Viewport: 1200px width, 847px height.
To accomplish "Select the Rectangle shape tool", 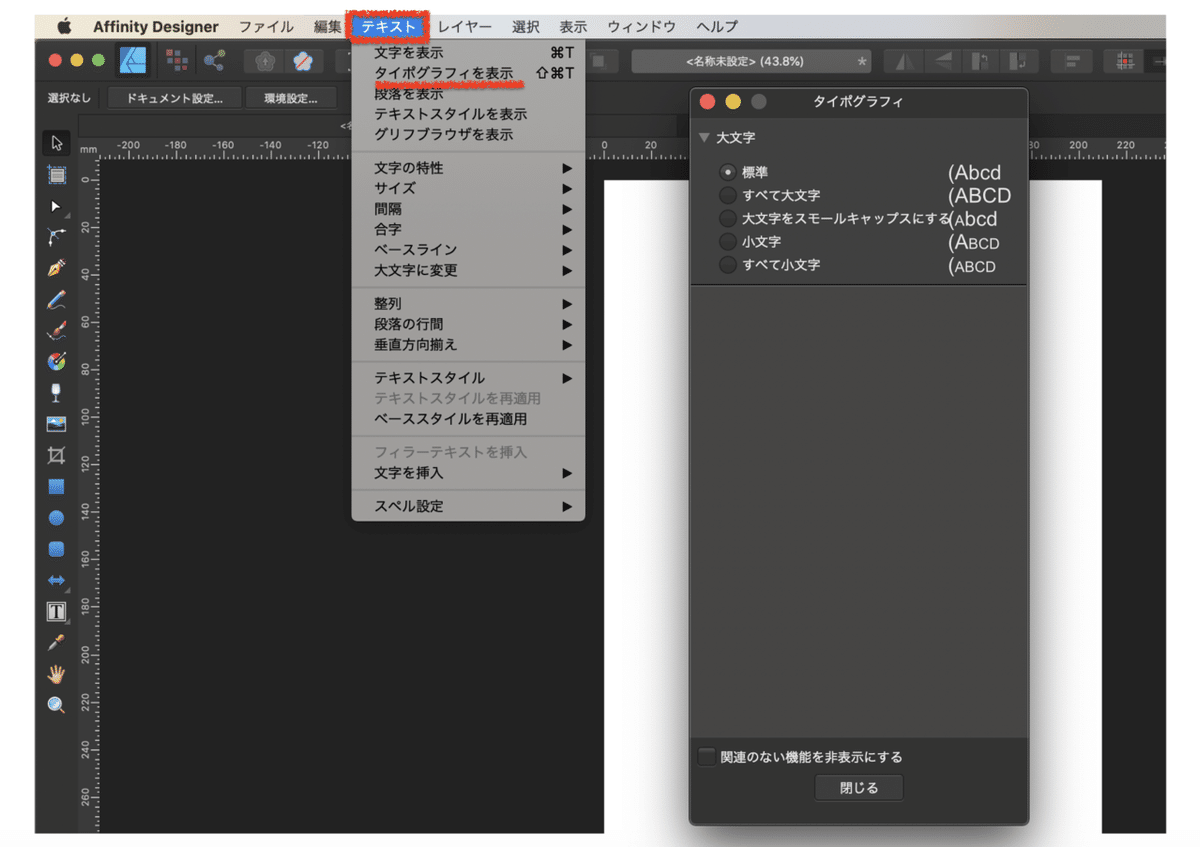I will click(x=56, y=487).
